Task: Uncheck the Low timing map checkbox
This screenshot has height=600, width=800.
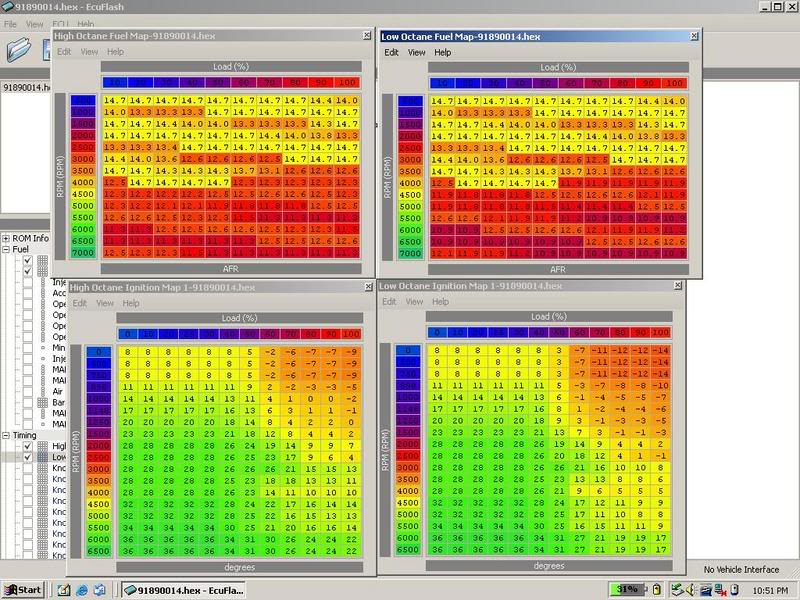Action: 28,457
